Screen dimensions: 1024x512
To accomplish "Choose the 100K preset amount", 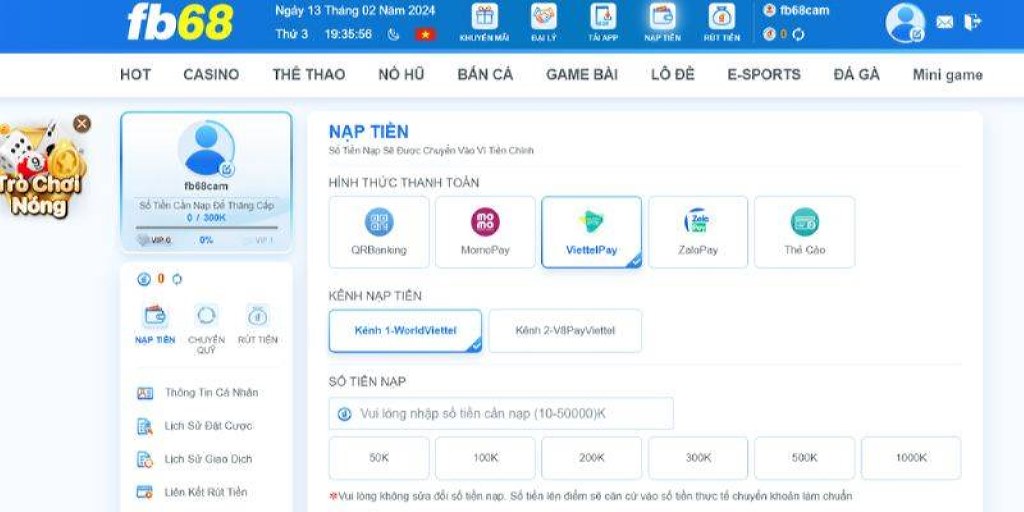I will coord(485,458).
